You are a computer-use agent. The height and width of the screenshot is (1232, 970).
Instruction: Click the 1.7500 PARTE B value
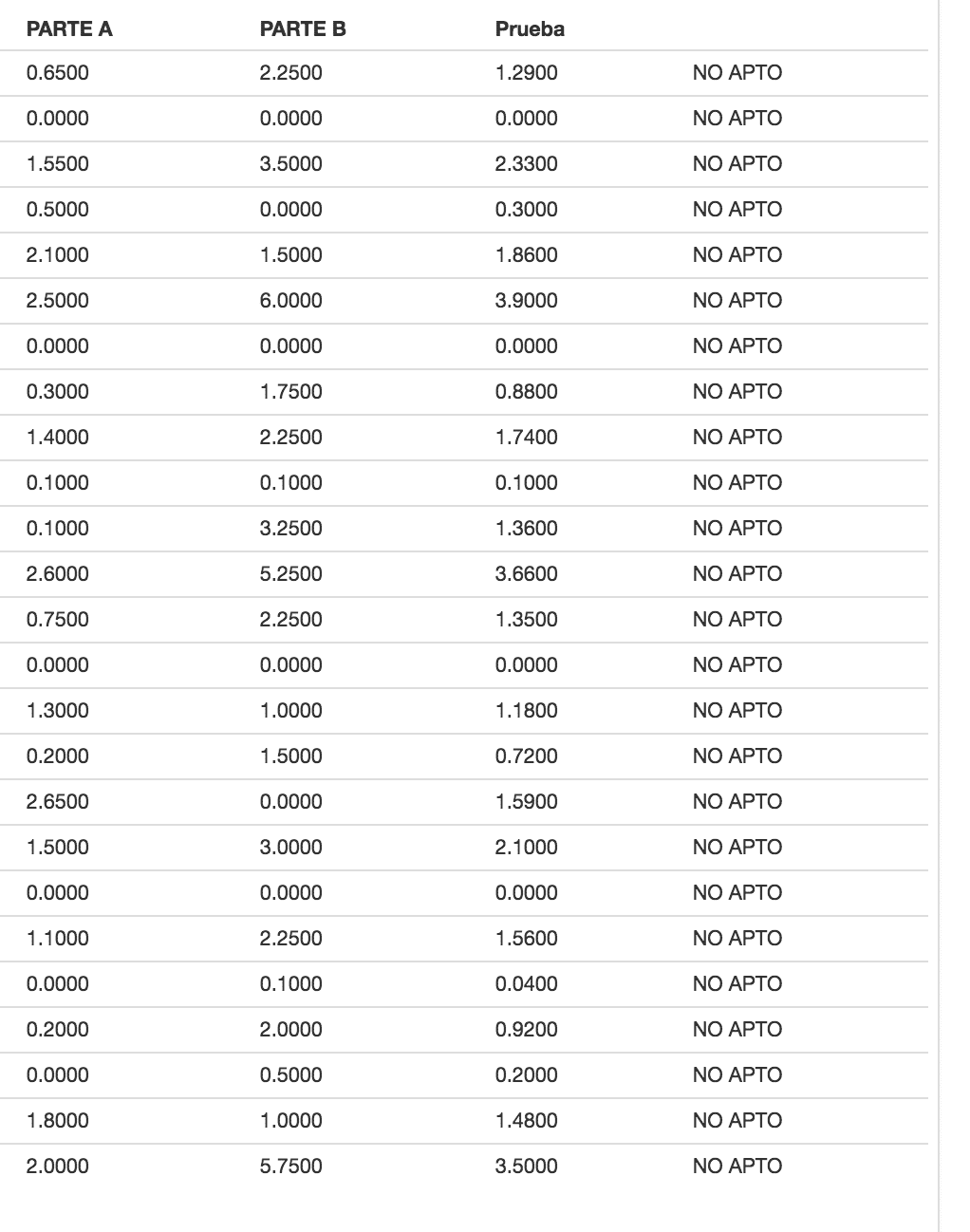pyautogui.click(x=291, y=392)
